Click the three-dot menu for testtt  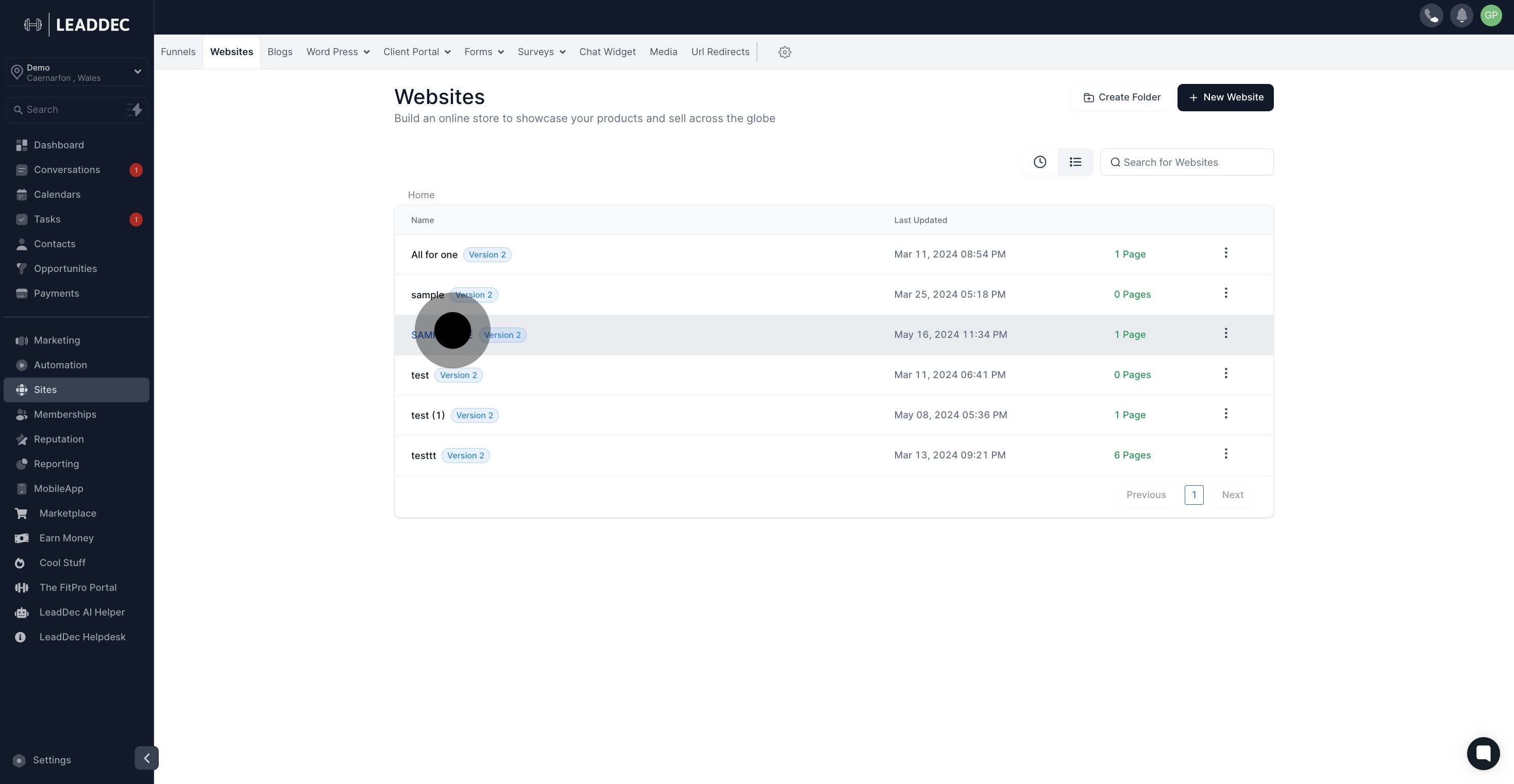[1225, 454]
